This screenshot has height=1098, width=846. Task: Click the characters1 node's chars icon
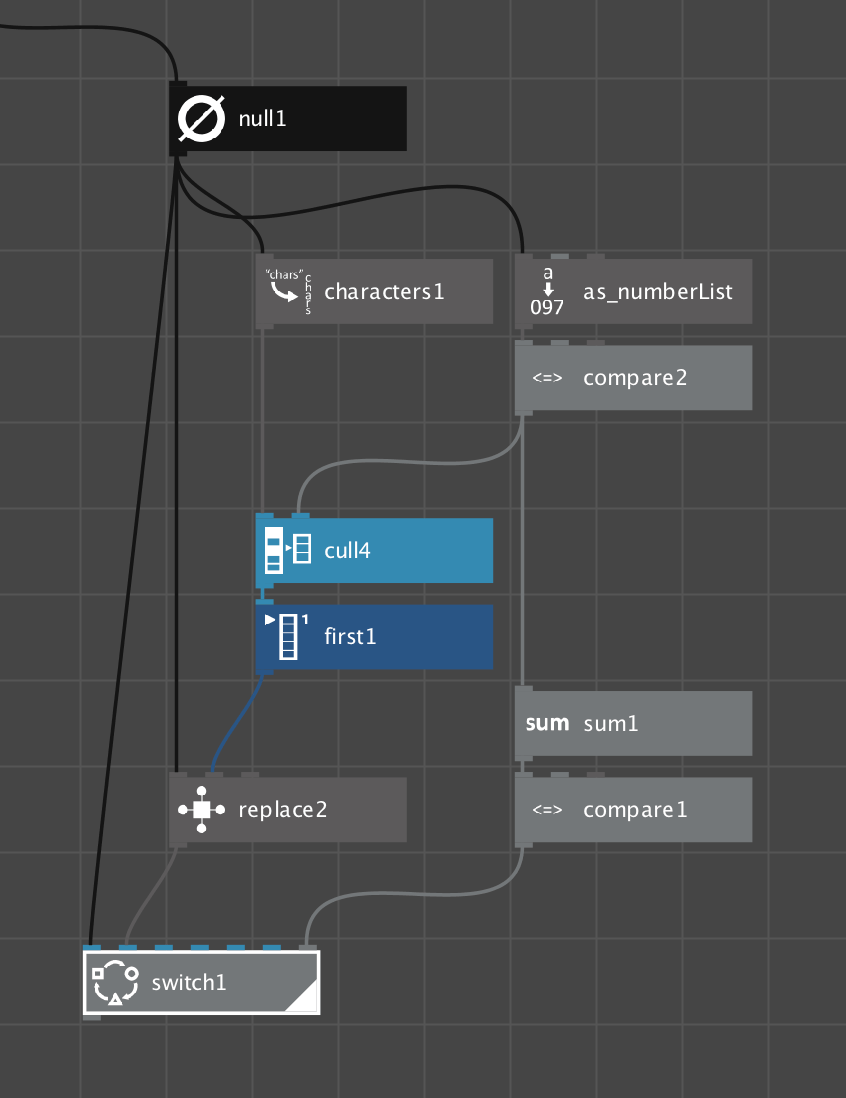(x=288, y=291)
